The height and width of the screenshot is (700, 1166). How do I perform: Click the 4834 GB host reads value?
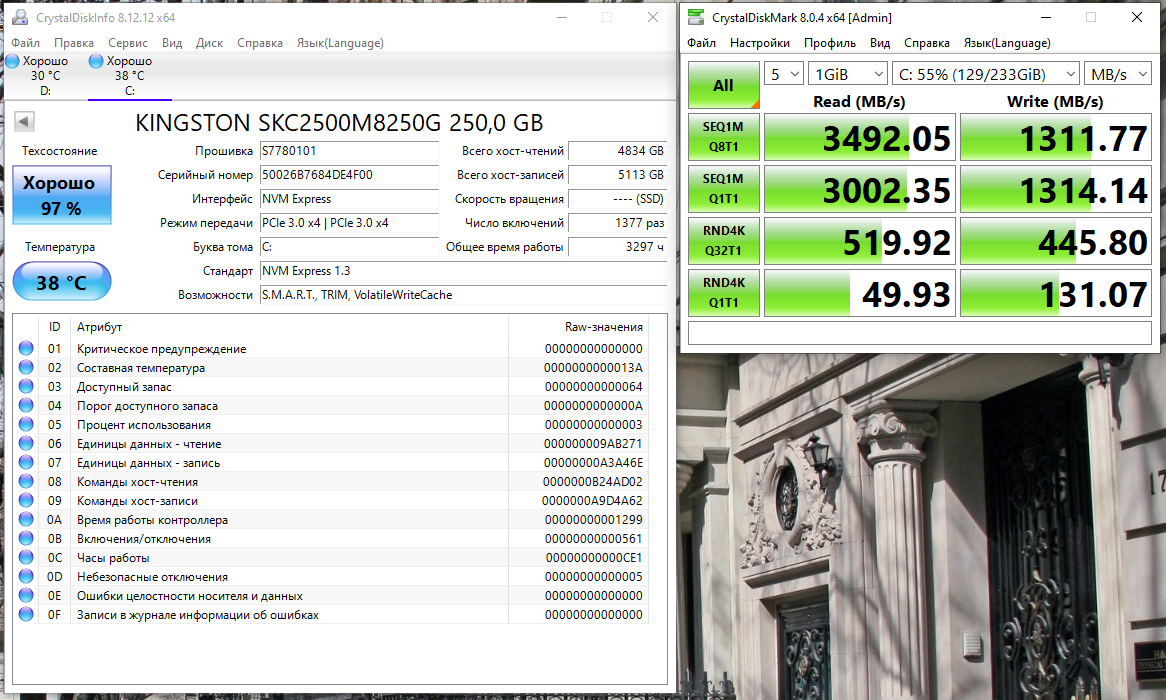[617, 151]
